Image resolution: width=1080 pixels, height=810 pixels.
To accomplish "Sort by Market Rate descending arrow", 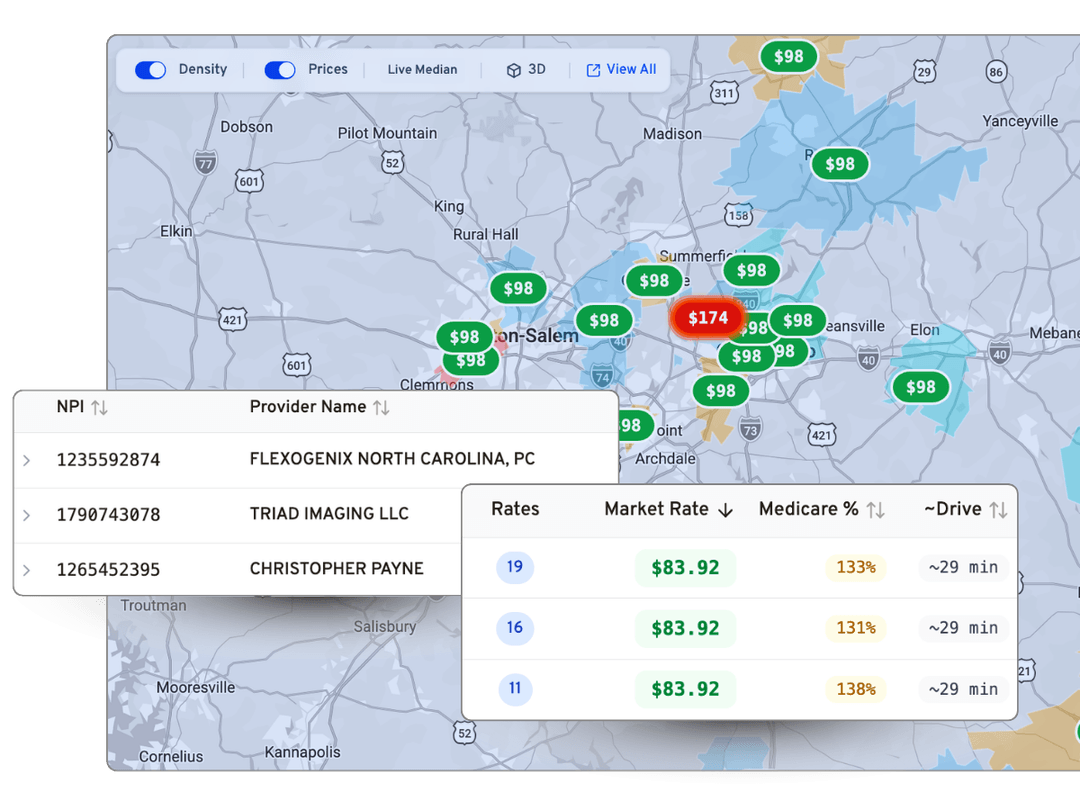I will (x=725, y=510).
